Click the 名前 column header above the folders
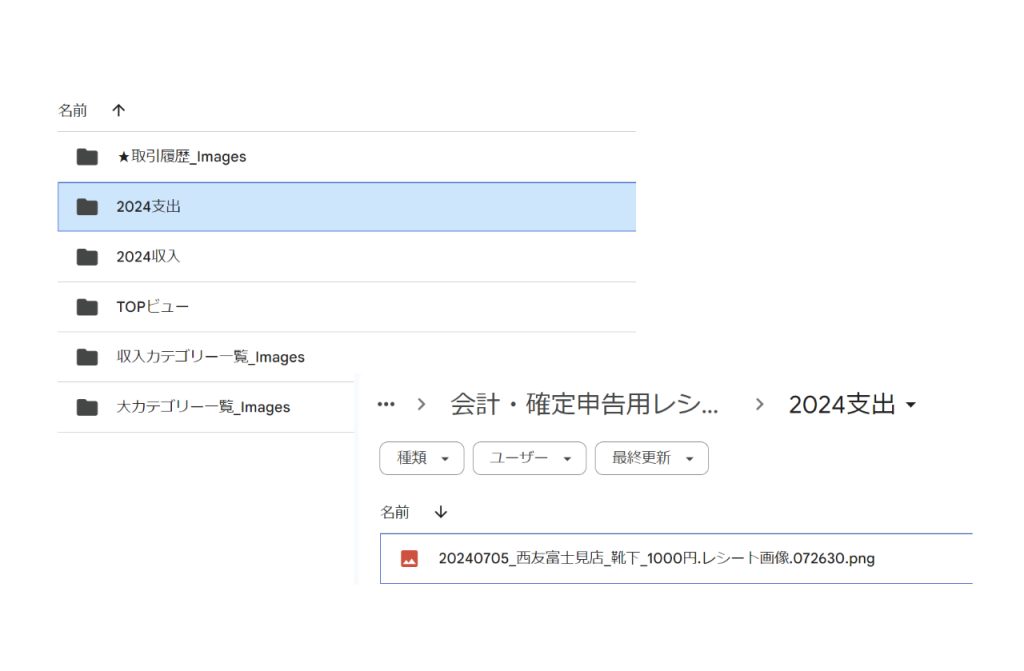The width and height of the screenshot is (1024, 671). pyautogui.click(x=75, y=110)
